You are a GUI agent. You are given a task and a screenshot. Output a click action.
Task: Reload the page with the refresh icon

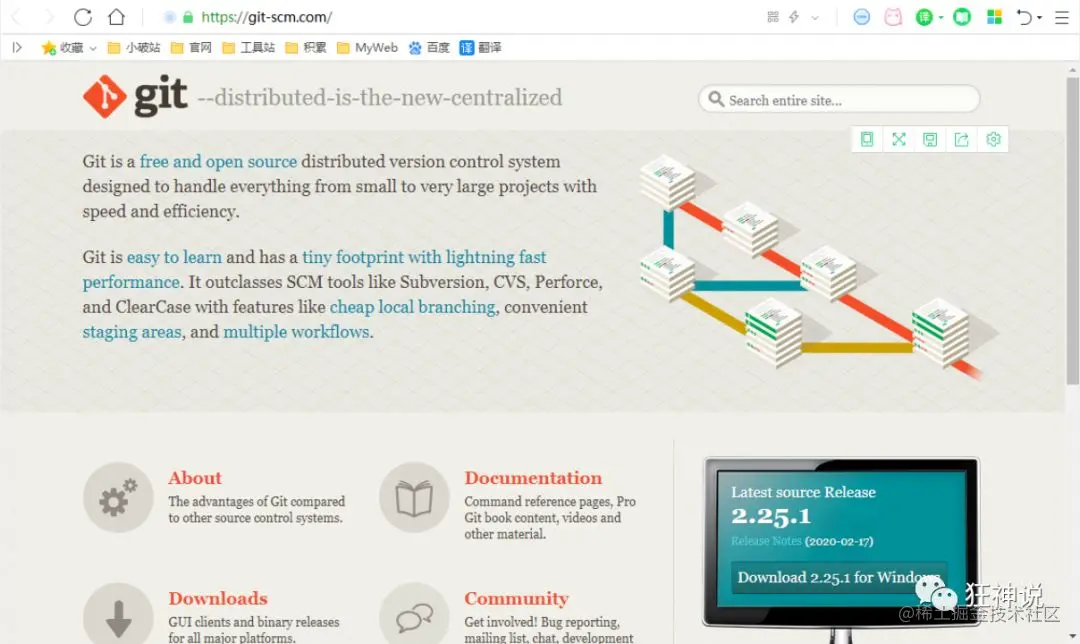[x=83, y=17]
